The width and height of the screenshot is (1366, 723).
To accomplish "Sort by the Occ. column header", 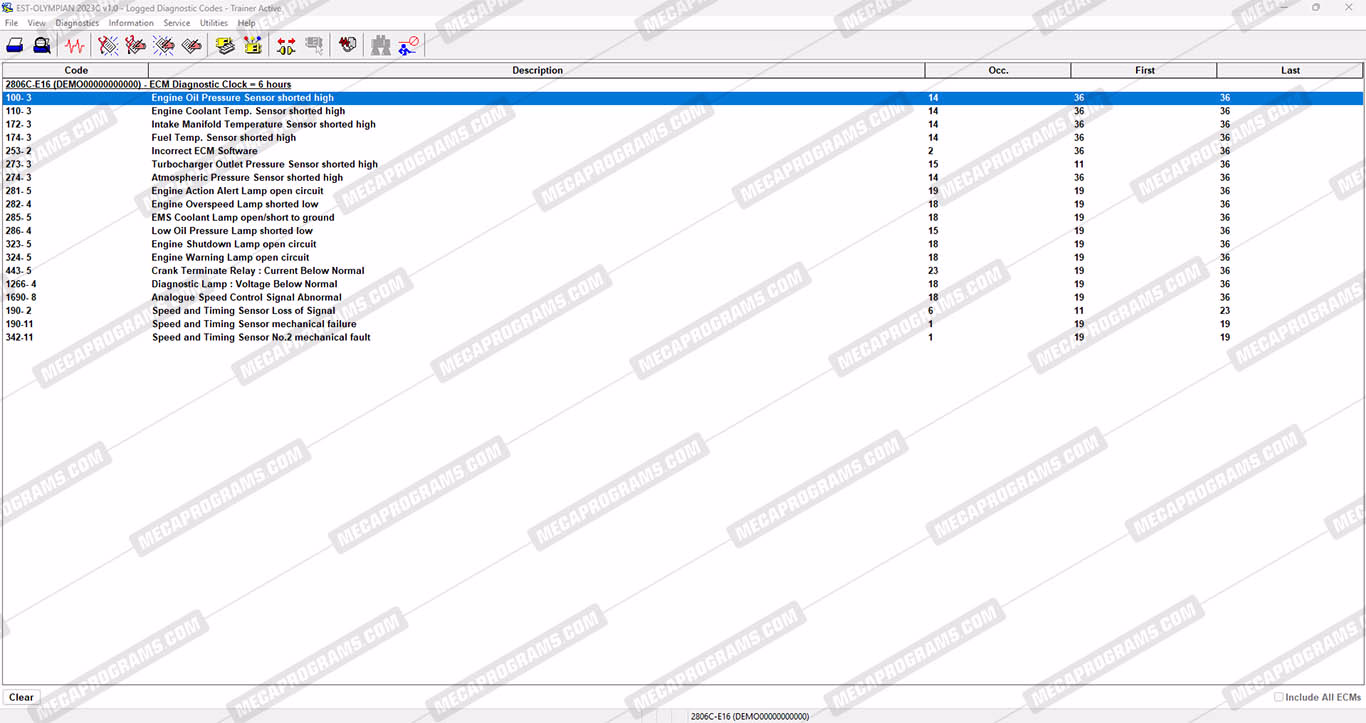I will click(x=998, y=70).
